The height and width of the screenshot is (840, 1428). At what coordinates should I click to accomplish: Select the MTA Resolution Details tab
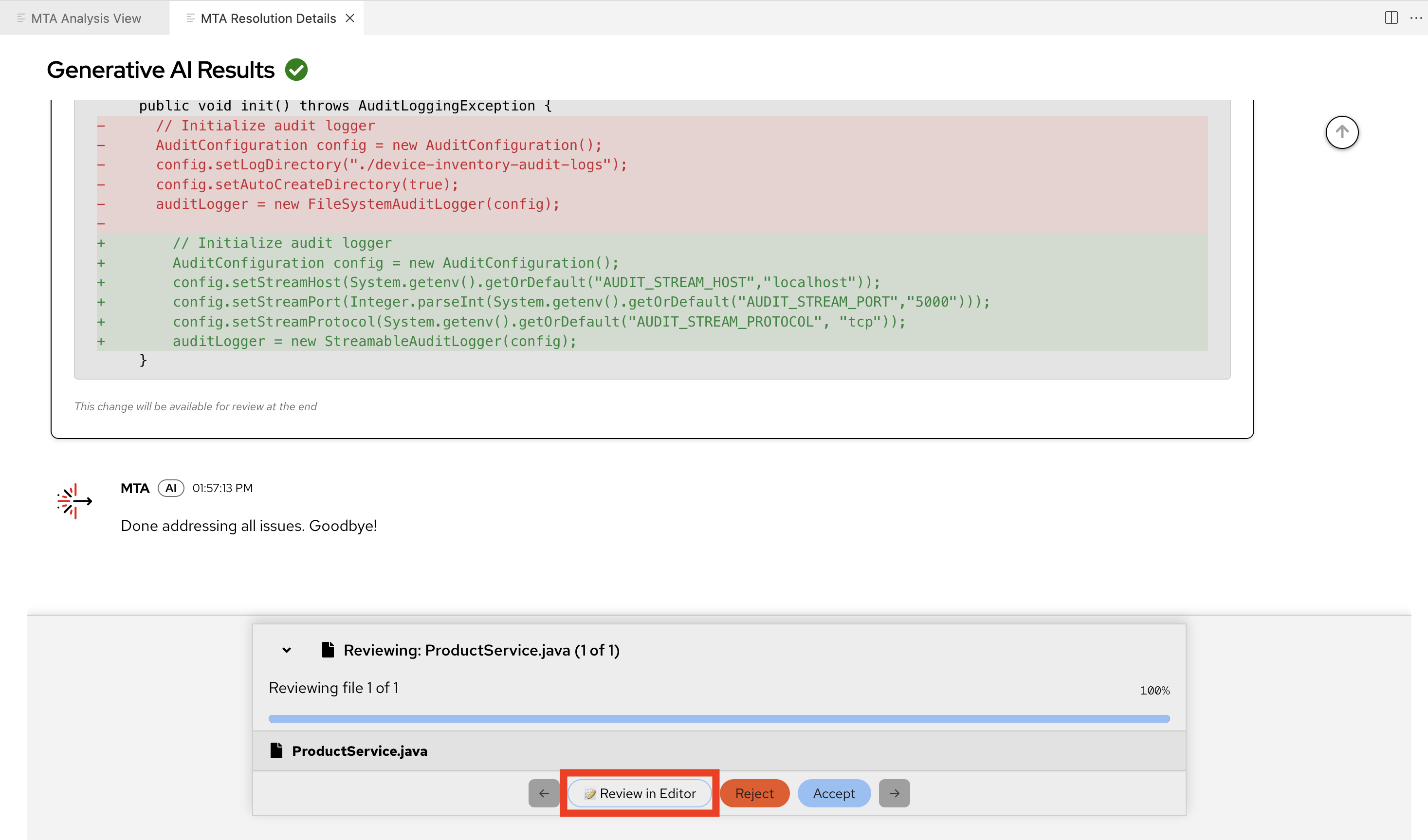268,18
